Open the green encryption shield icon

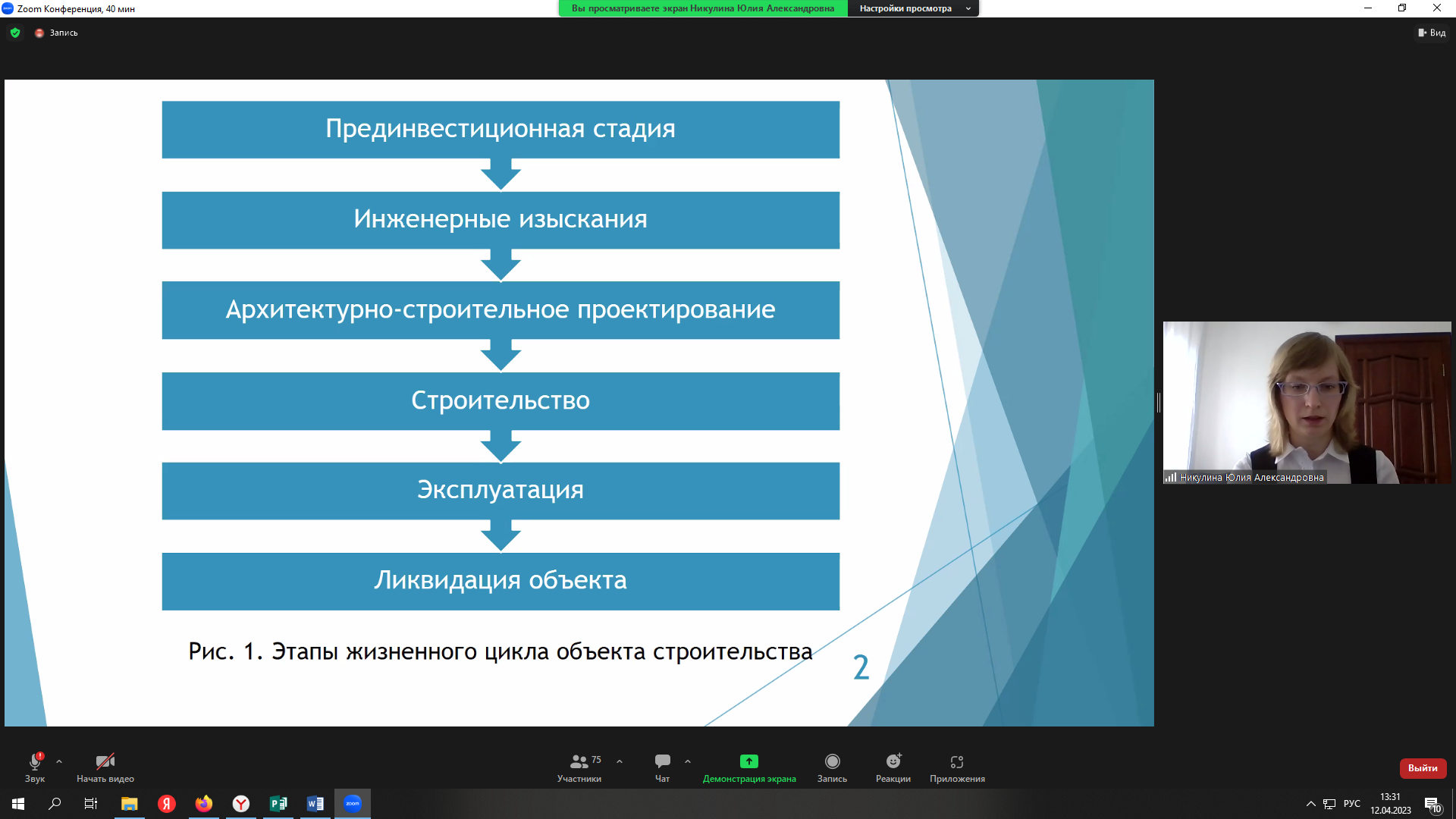15,33
